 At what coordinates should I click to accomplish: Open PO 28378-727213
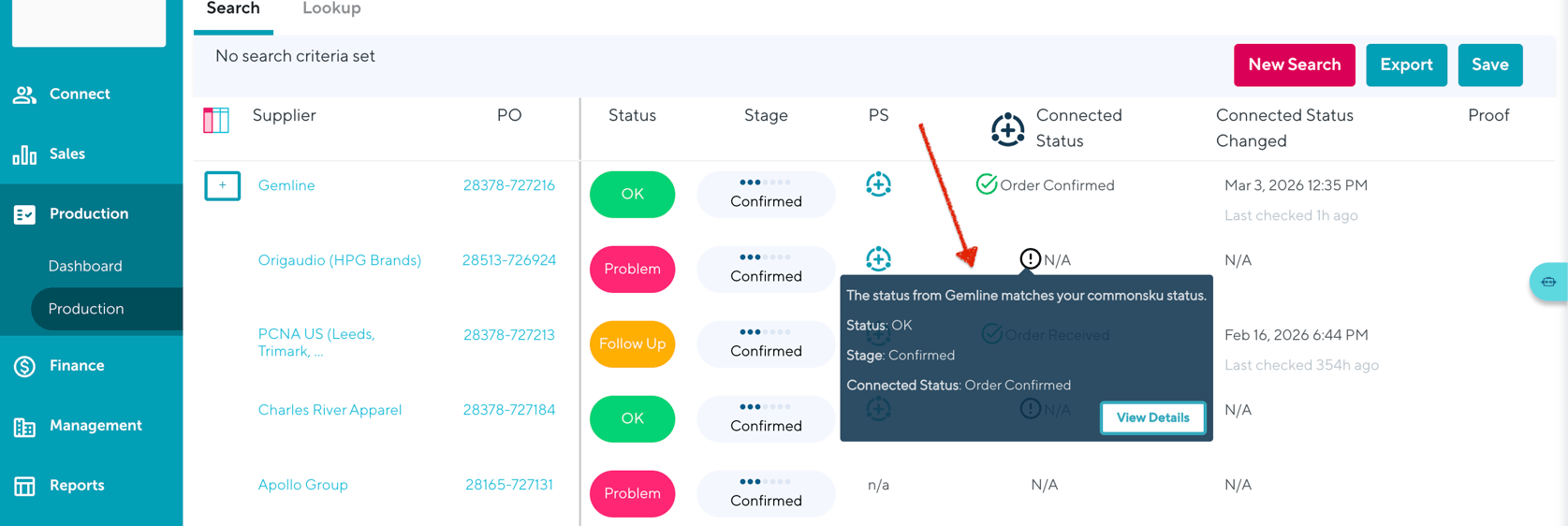[509, 335]
